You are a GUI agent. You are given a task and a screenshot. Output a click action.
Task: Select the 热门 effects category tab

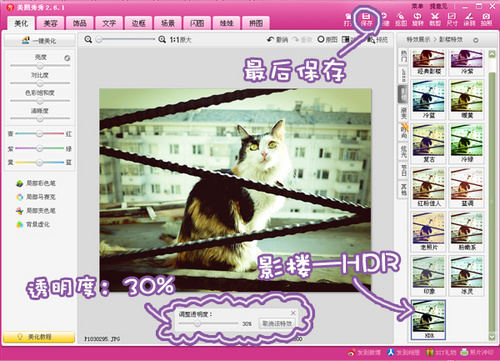click(x=403, y=56)
